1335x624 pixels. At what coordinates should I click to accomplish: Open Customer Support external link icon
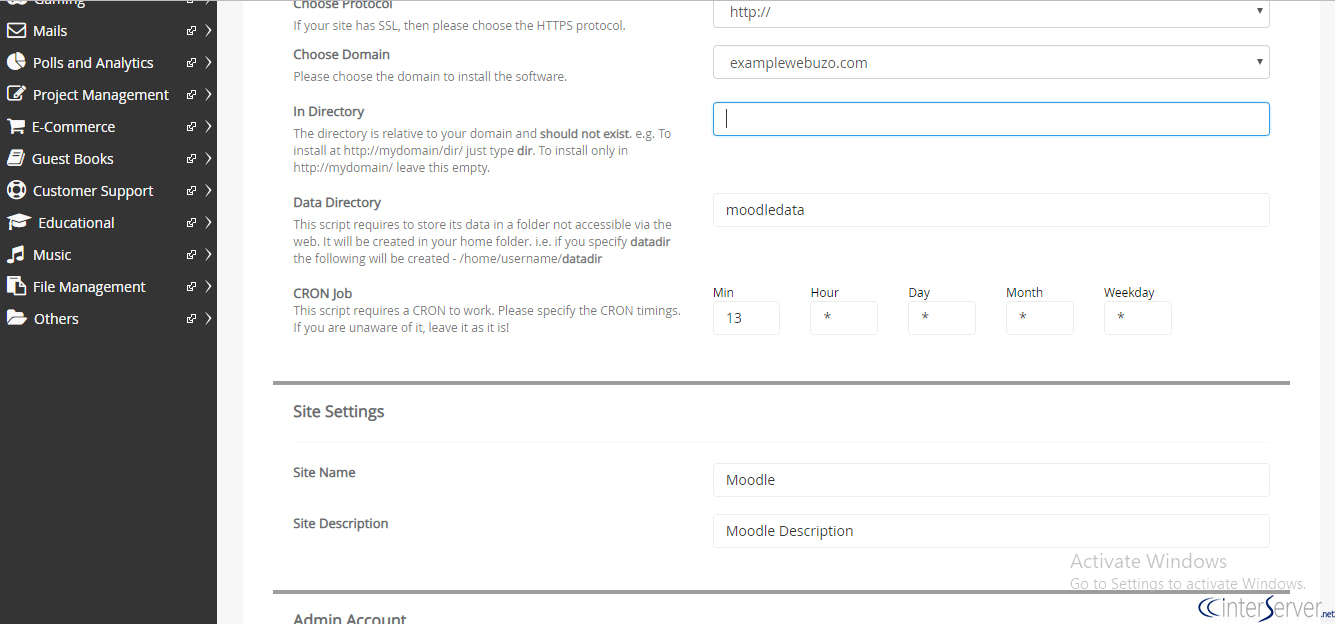(x=191, y=191)
